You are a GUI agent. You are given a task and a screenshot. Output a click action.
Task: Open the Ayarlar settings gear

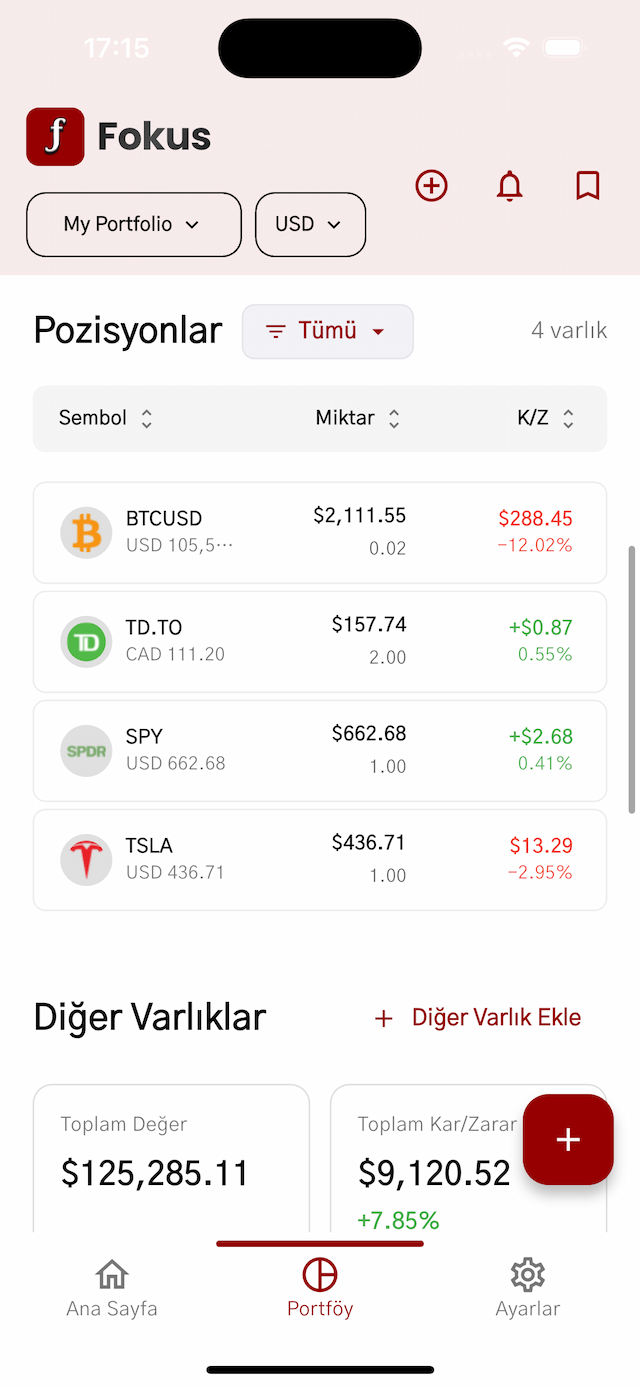tap(527, 1287)
